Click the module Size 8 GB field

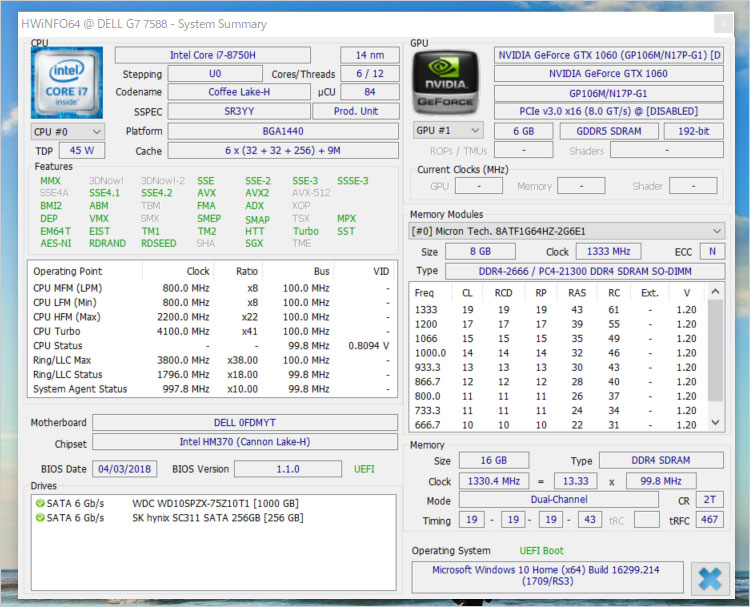480,252
